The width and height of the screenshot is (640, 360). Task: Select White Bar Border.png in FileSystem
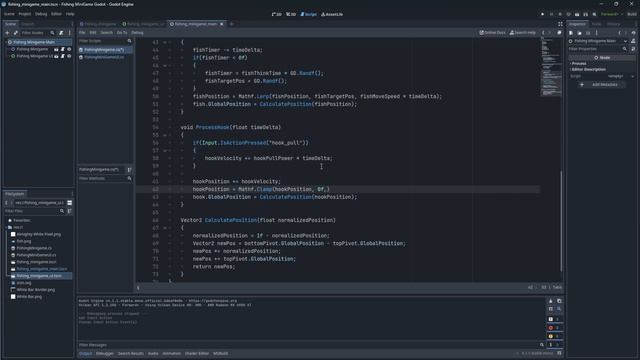click(x=35, y=290)
